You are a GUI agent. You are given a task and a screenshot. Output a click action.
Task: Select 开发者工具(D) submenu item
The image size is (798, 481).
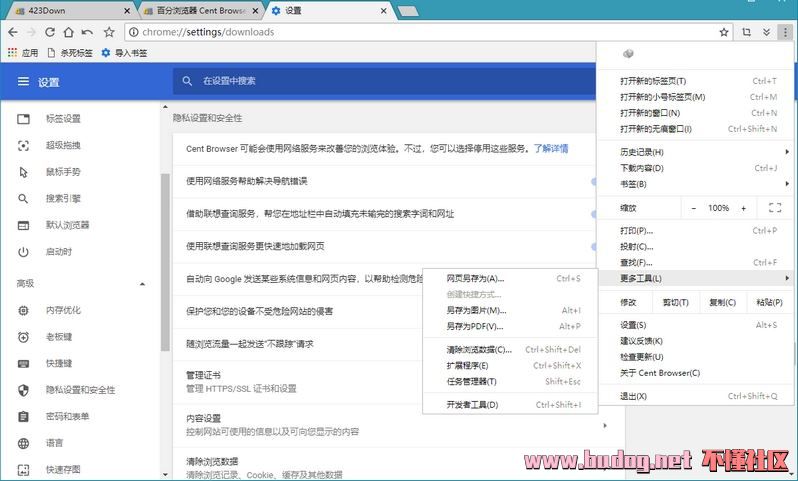(x=510, y=405)
